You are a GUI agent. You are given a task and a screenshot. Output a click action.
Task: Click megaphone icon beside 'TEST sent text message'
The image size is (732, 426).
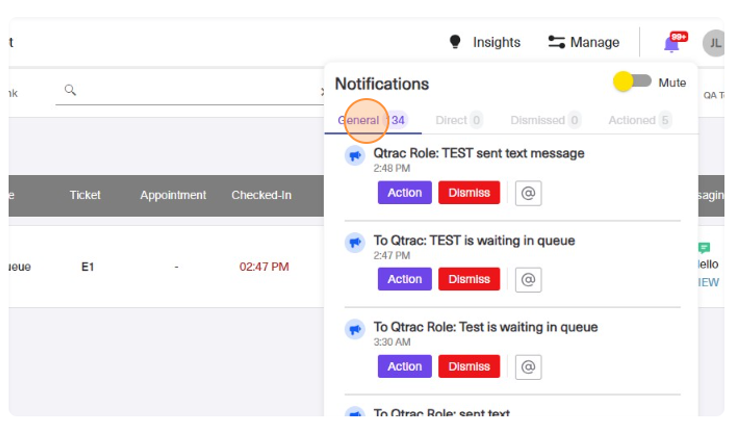pyautogui.click(x=354, y=155)
